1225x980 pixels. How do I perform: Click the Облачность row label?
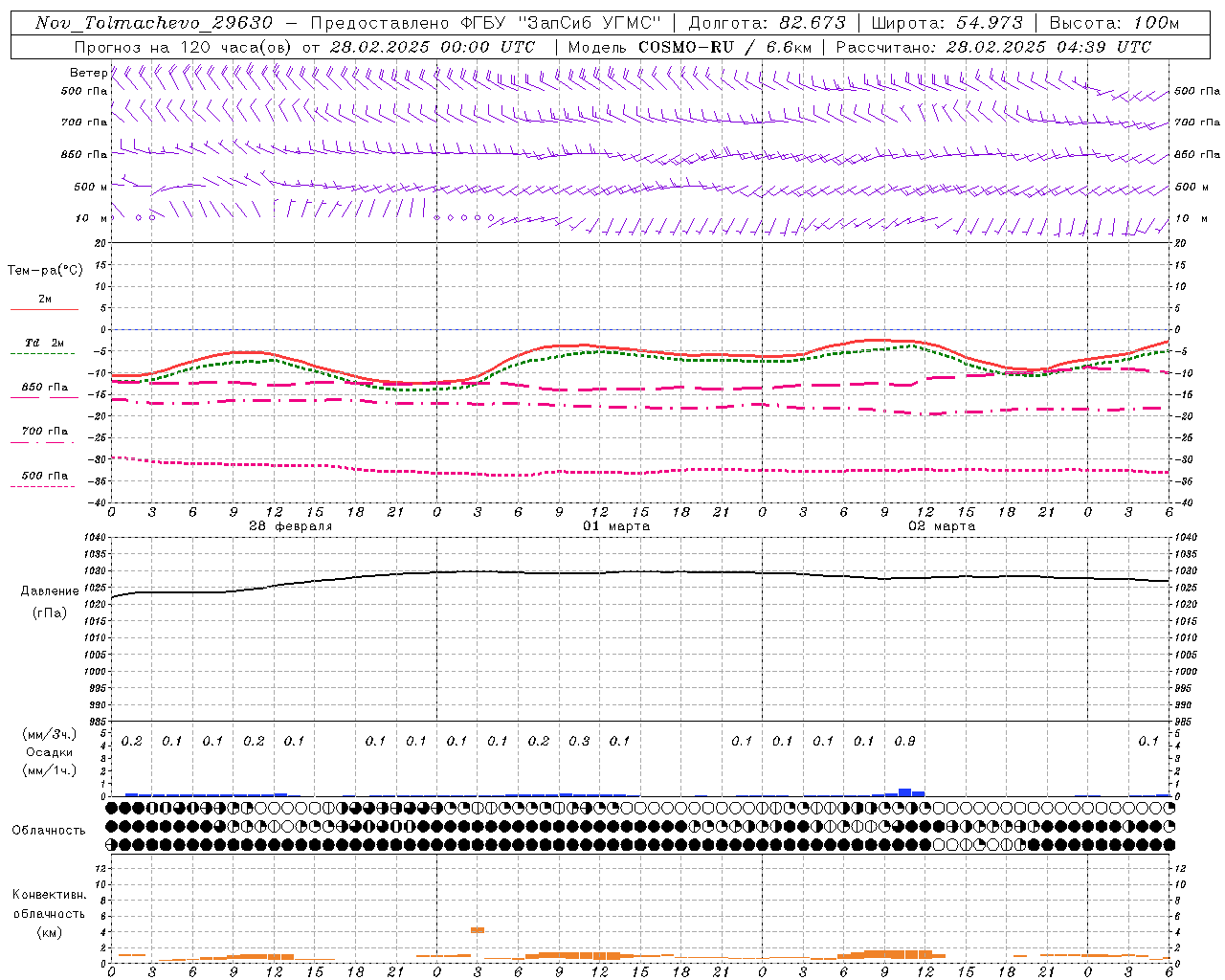(49, 831)
